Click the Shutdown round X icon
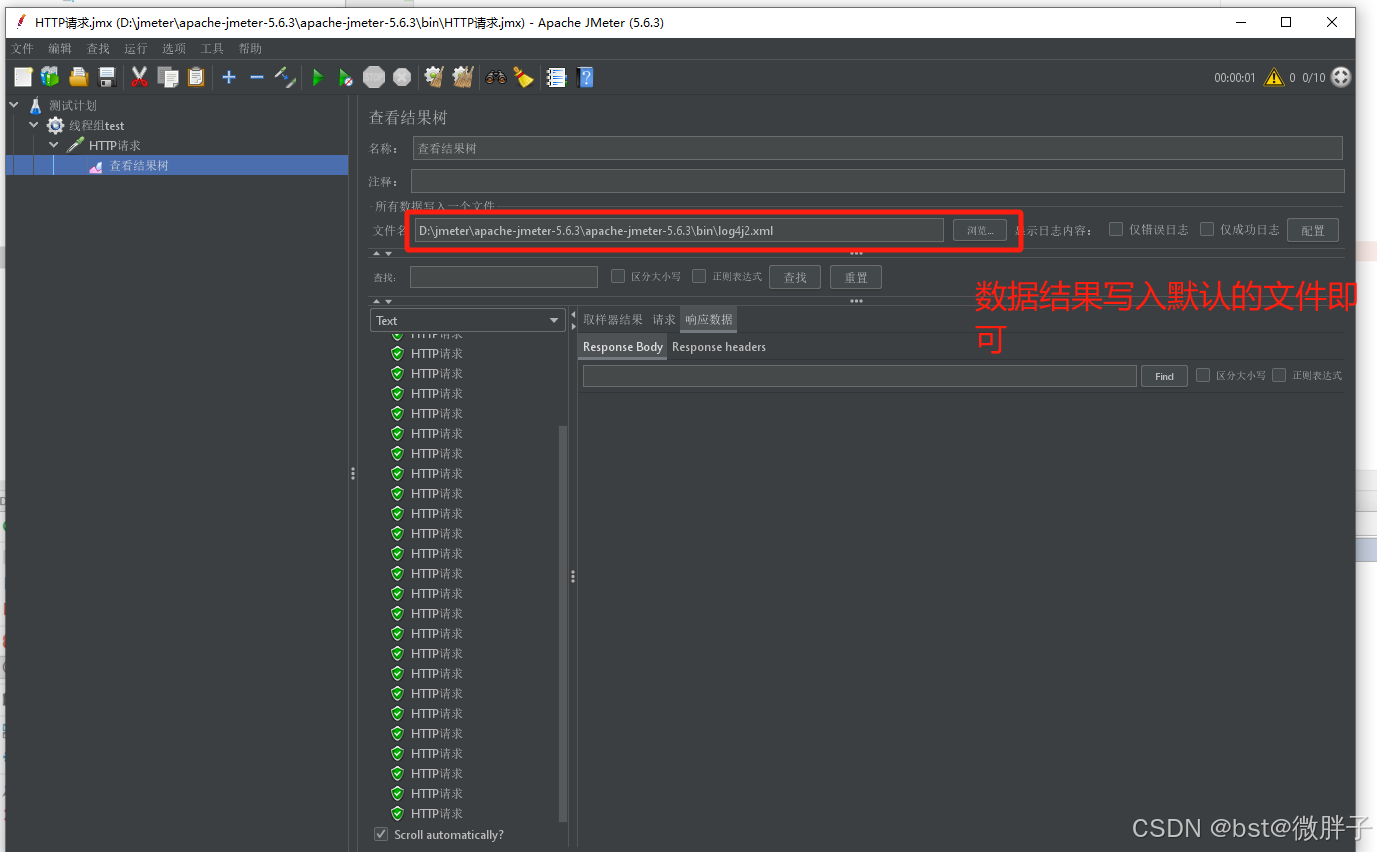1377x852 pixels. [402, 77]
